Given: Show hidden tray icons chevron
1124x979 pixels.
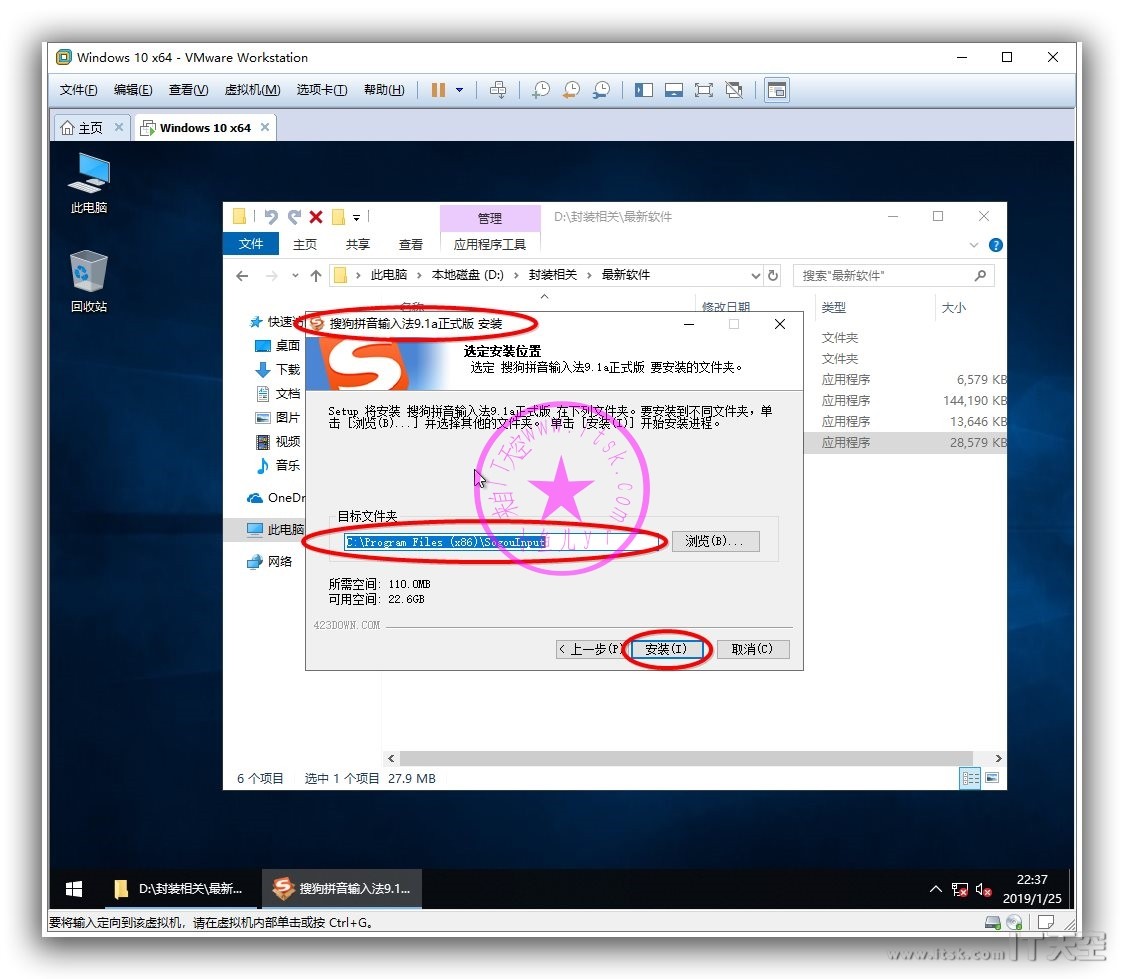Looking at the screenshot, I should coord(935,889).
